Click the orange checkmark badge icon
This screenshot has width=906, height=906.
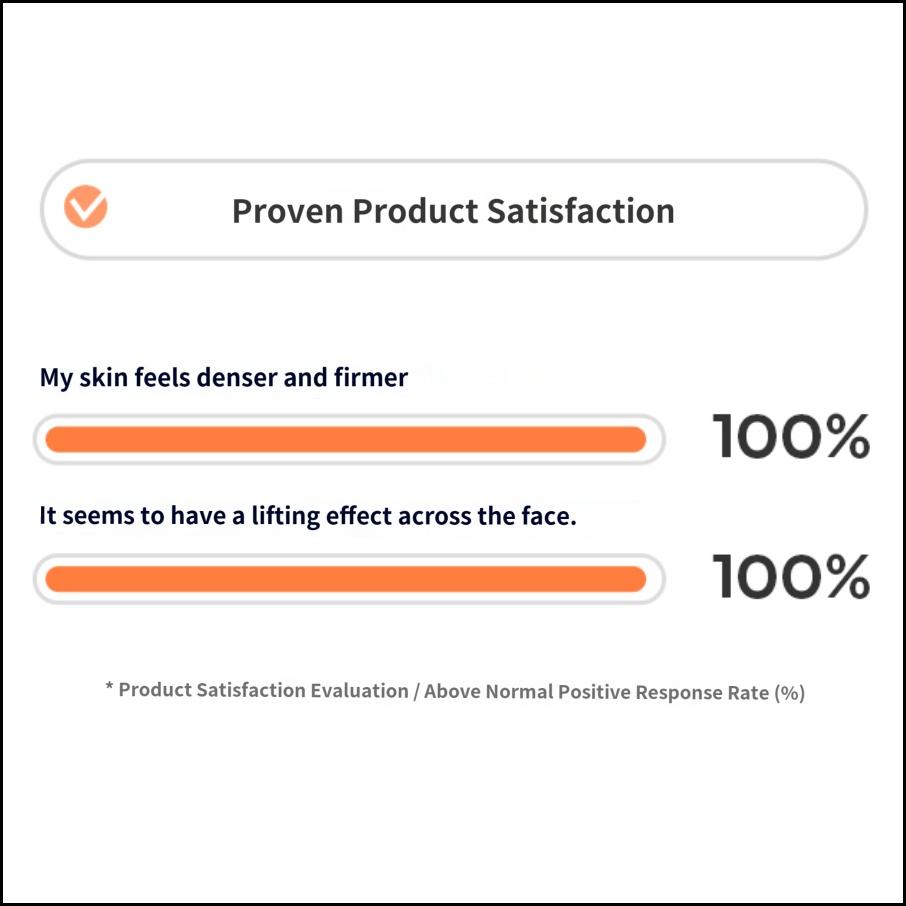tap(86, 207)
